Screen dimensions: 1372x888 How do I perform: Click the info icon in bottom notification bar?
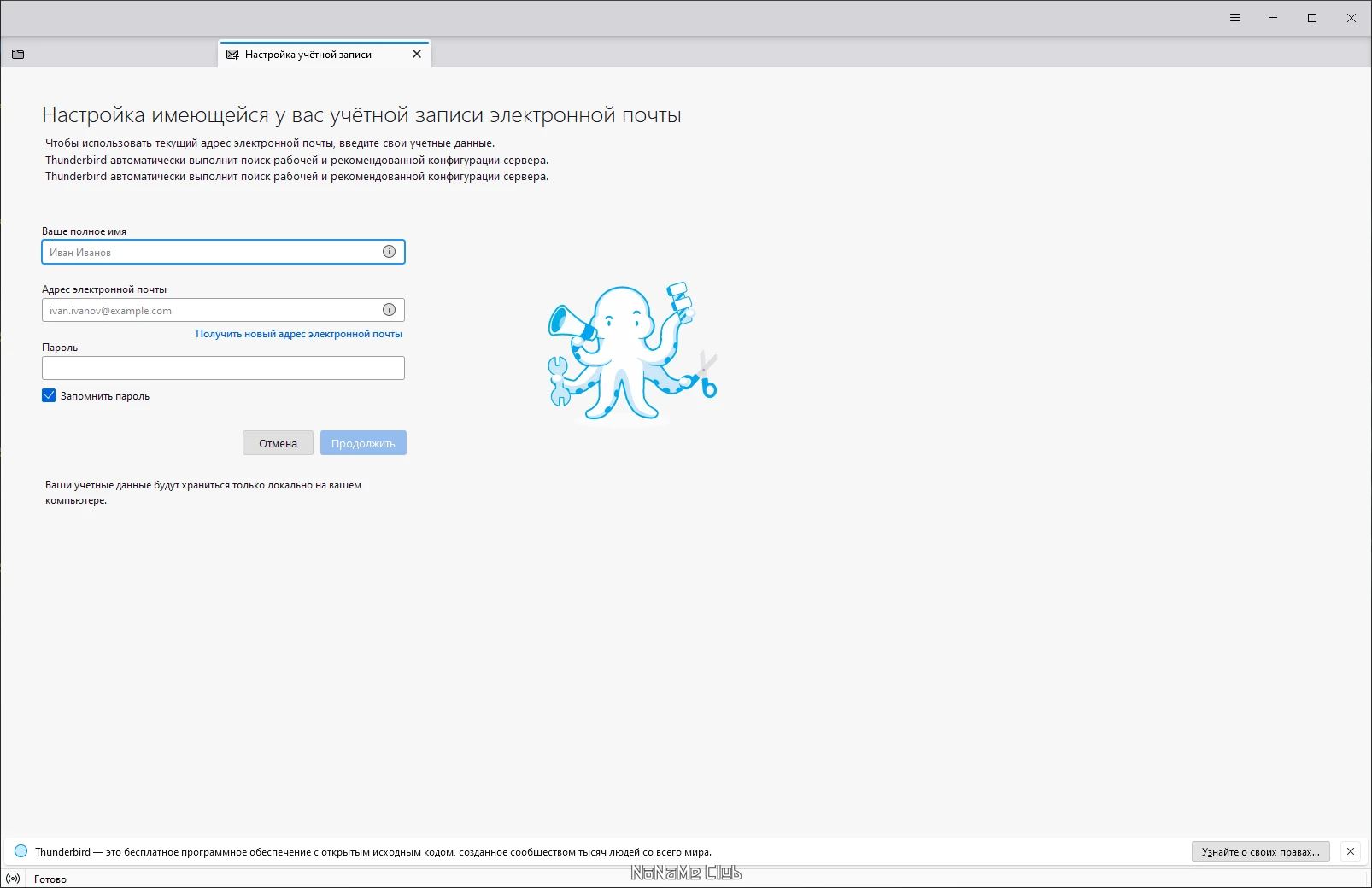click(21, 851)
